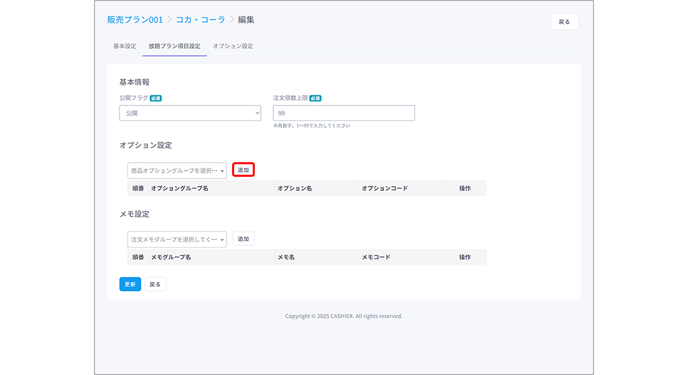Click the メモグループ名 column header
This screenshot has height=375, width=688.
tap(171, 257)
